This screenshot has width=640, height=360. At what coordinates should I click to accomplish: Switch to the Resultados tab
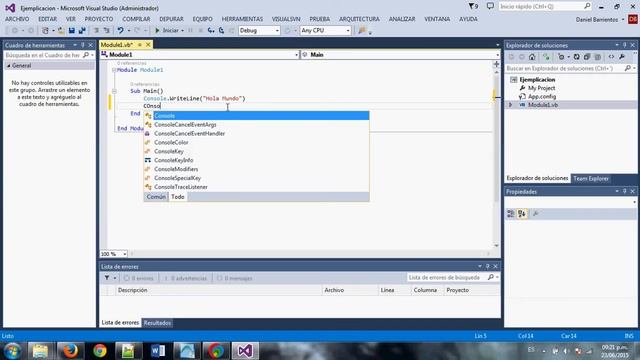tap(157, 323)
